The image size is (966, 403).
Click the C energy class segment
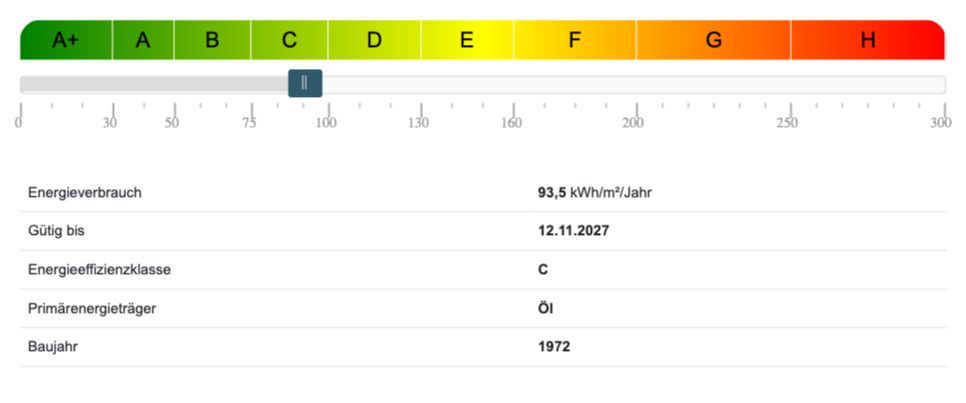pyautogui.click(x=290, y=40)
